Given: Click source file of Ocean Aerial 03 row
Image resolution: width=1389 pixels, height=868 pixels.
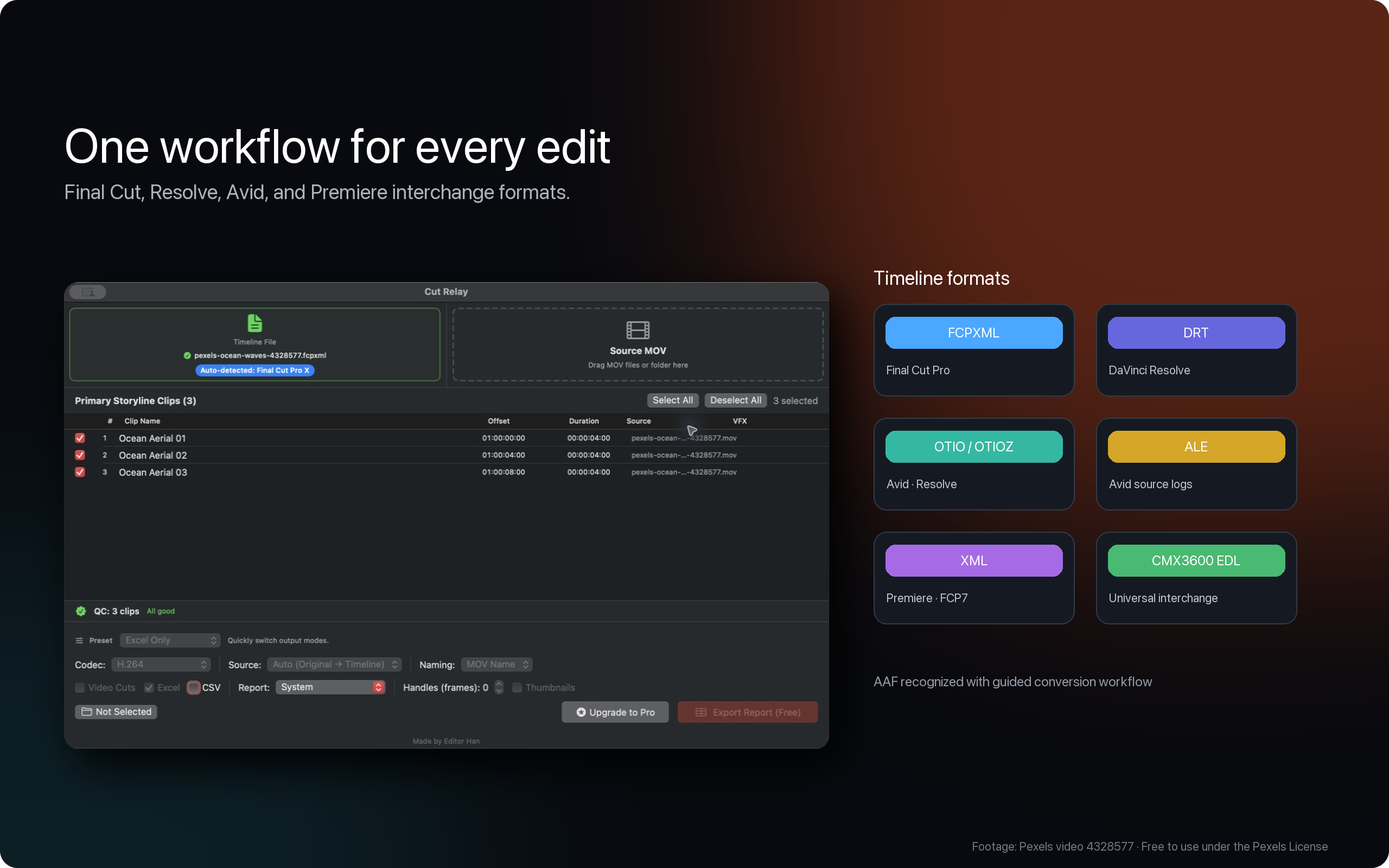Looking at the screenshot, I should [x=684, y=472].
